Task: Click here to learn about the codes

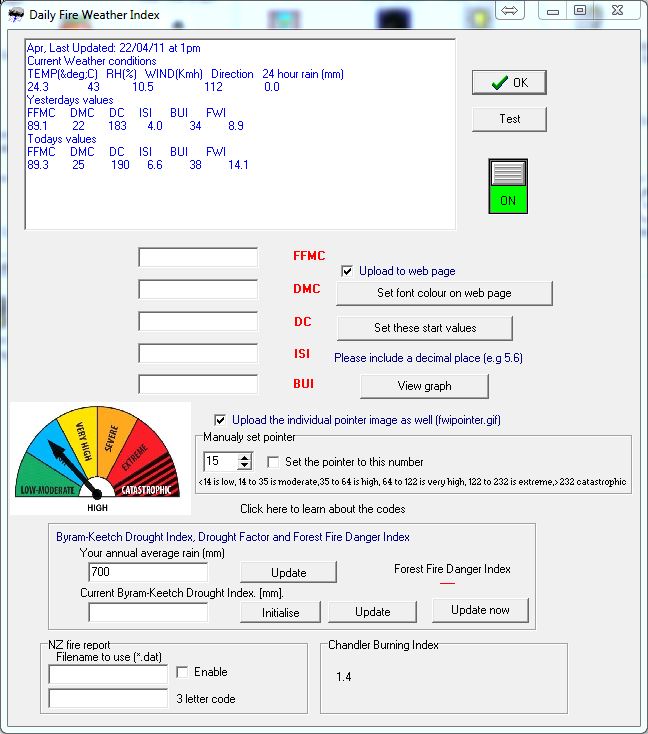Action: point(323,509)
